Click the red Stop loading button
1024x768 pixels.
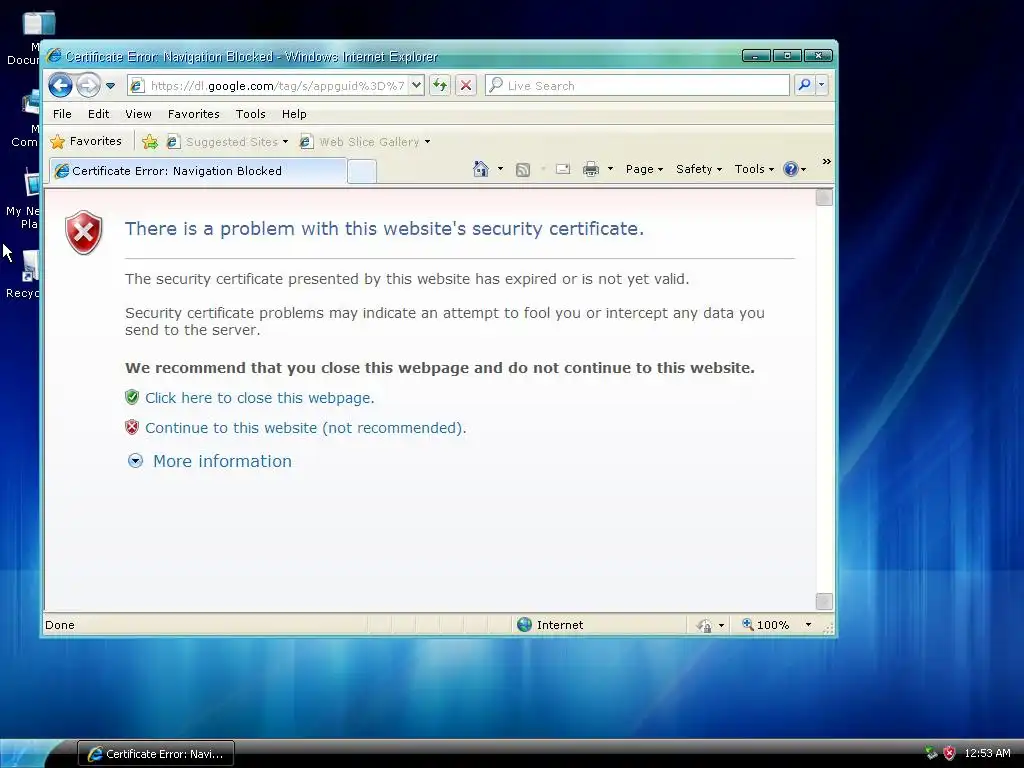pyautogui.click(x=466, y=86)
